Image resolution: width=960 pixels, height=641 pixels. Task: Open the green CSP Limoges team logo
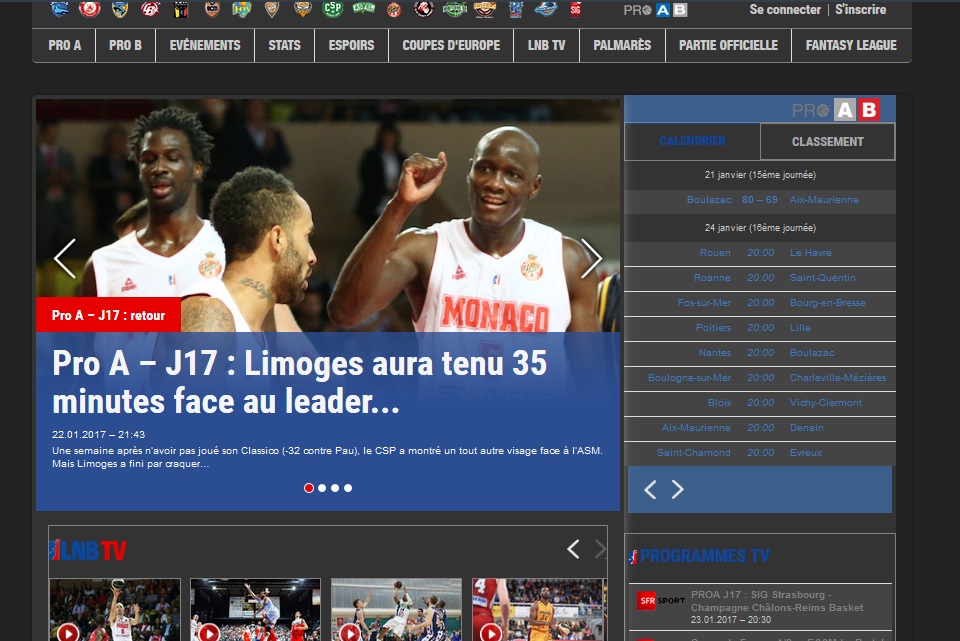(x=332, y=9)
